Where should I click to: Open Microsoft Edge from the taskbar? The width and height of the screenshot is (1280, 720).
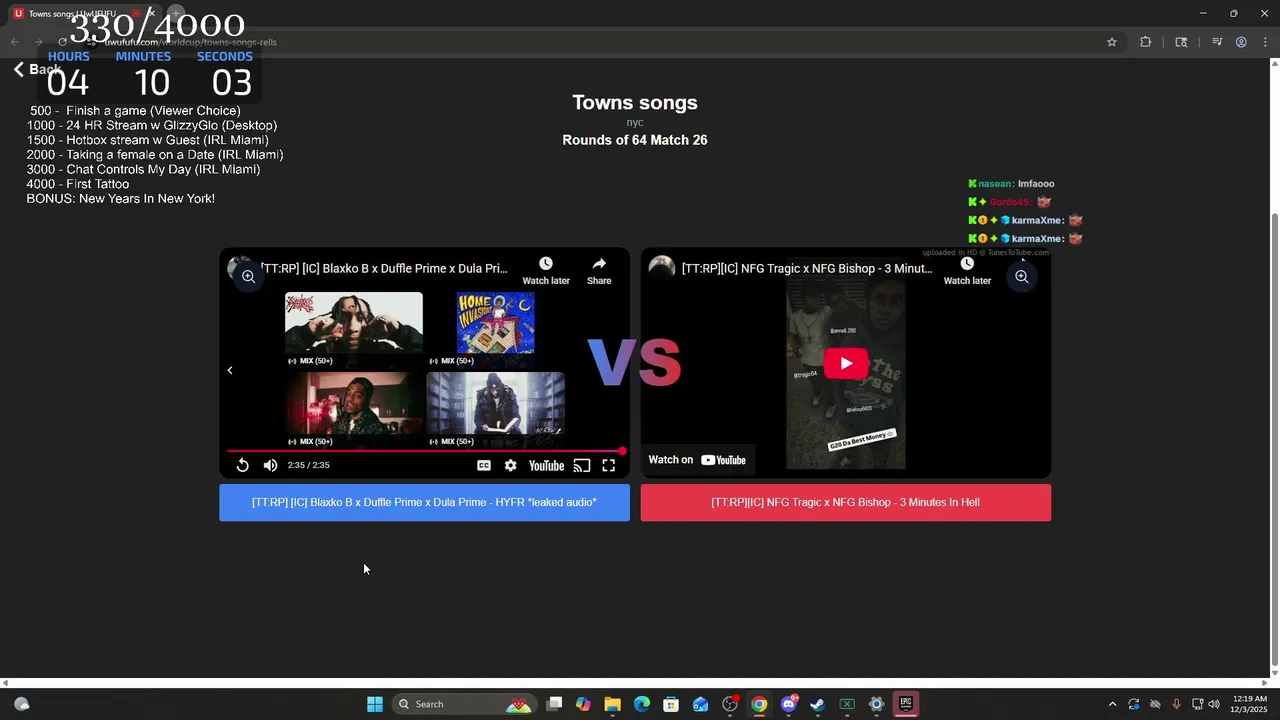[642, 704]
